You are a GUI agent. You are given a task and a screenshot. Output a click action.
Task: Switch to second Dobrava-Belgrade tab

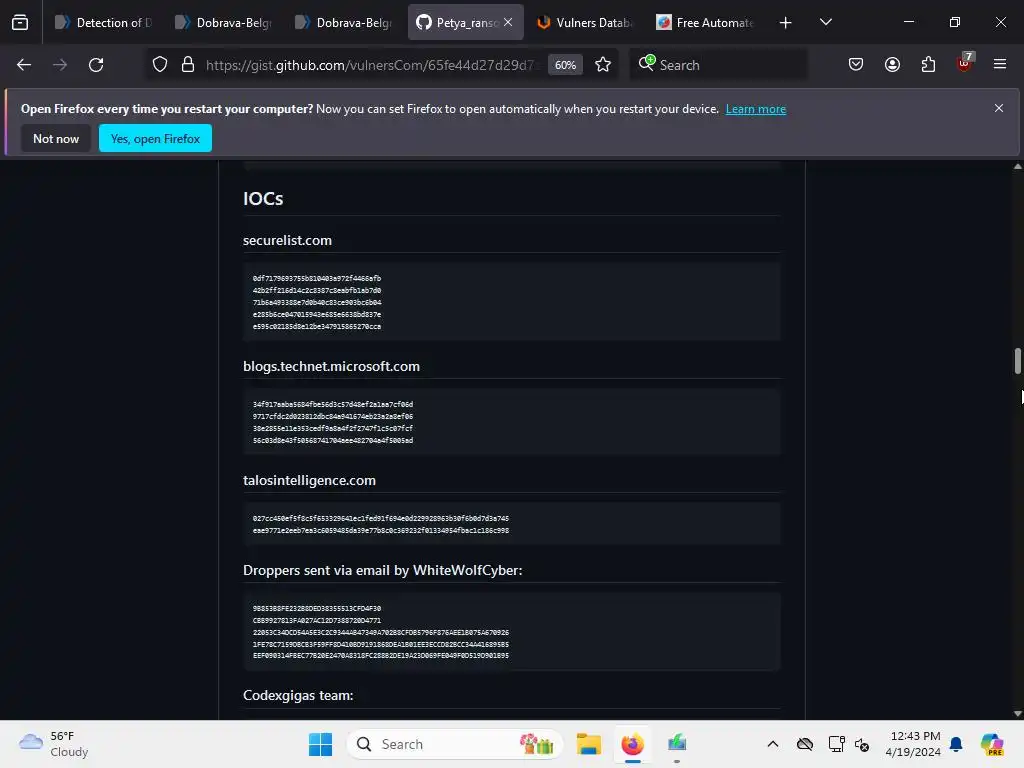pos(344,22)
